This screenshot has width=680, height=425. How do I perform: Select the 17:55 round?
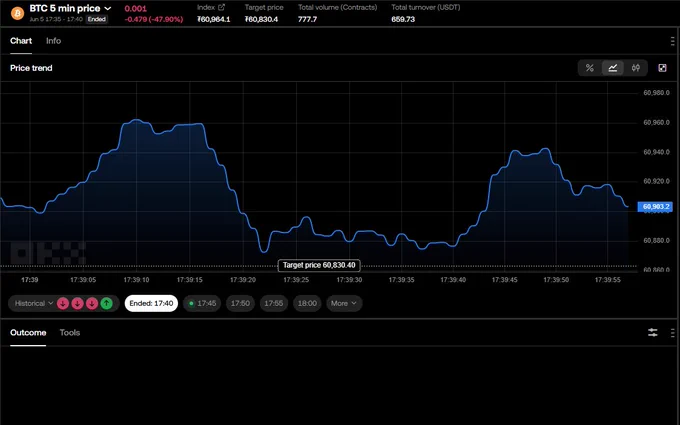274,303
